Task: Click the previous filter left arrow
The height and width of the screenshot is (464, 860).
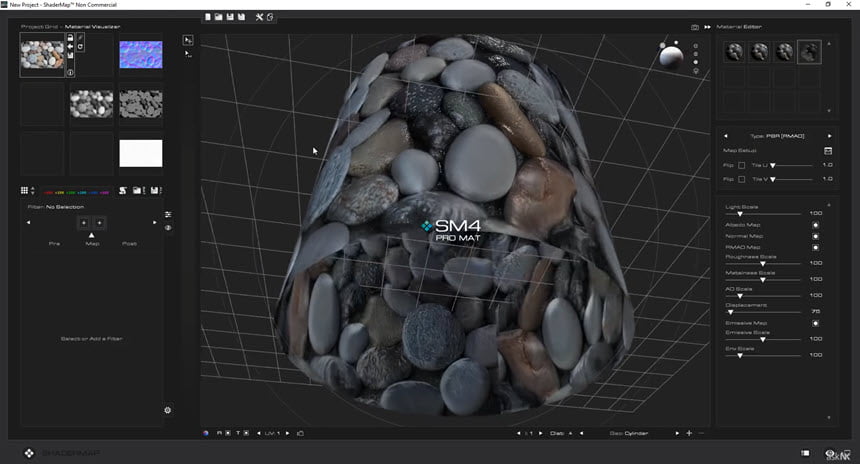Action: [x=29, y=223]
